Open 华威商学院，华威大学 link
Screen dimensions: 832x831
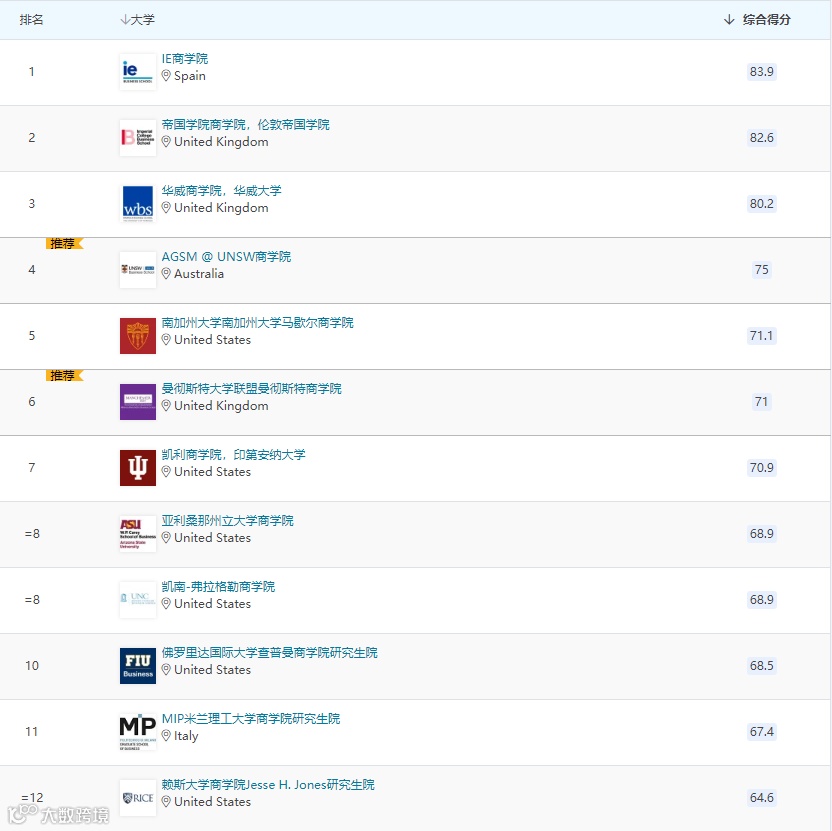(221, 191)
